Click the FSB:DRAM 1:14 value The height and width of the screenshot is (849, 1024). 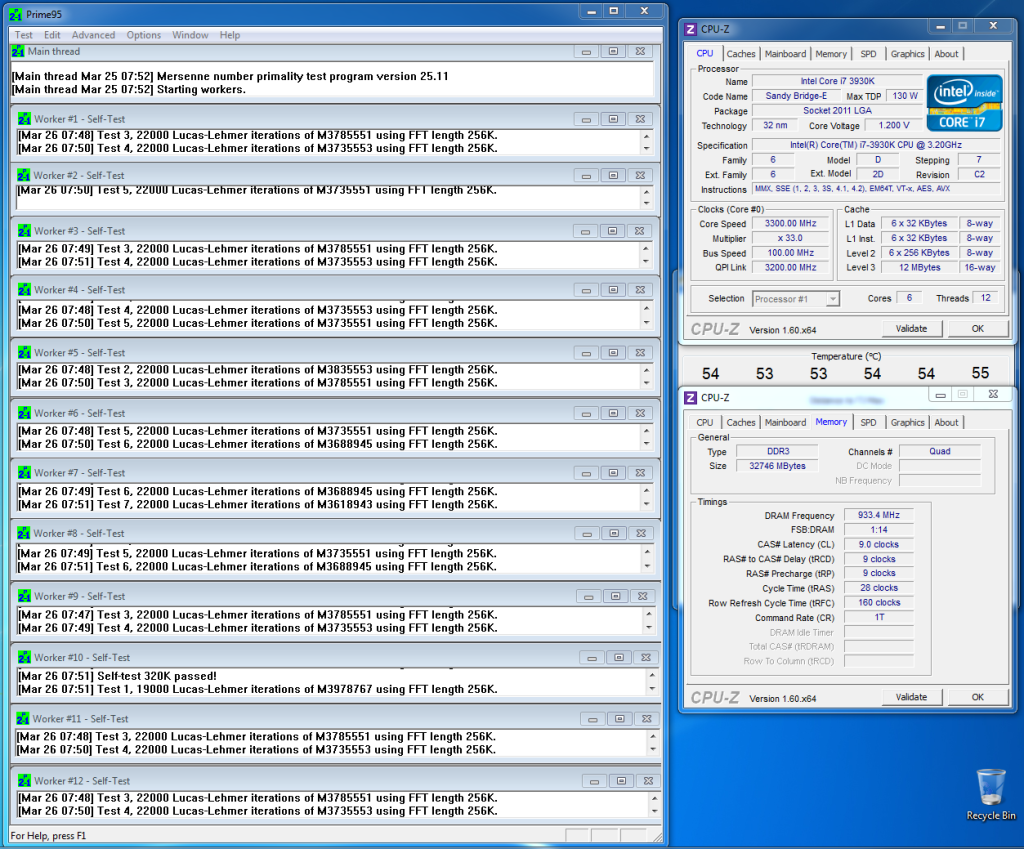click(x=878, y=530)
